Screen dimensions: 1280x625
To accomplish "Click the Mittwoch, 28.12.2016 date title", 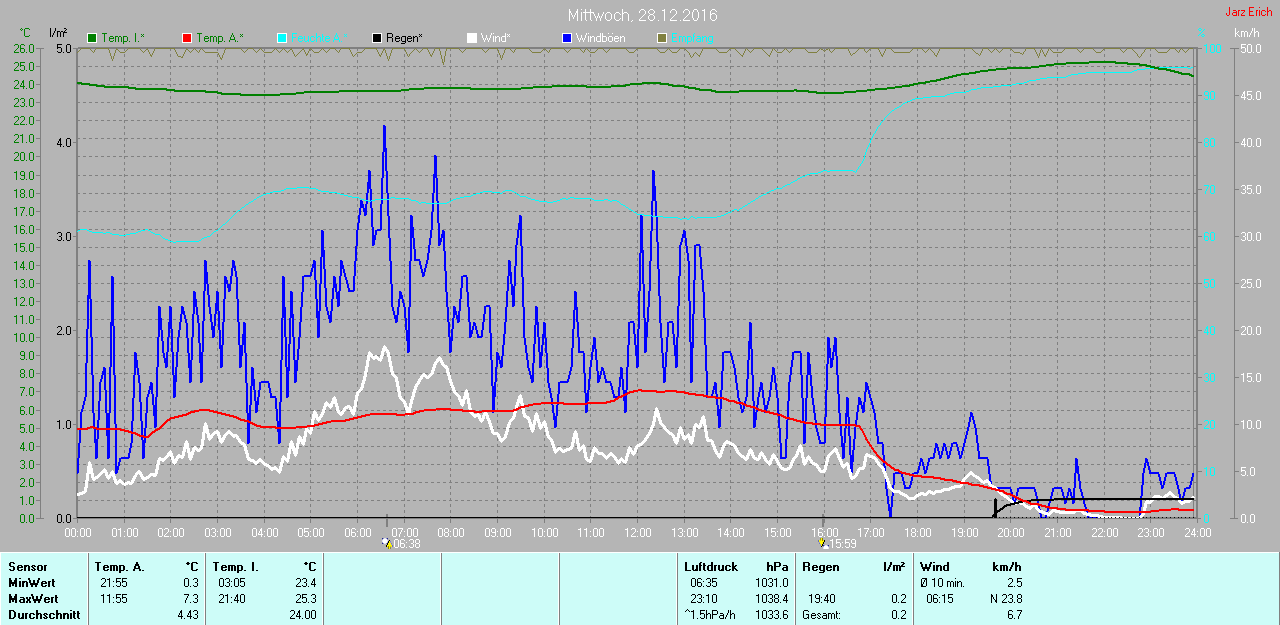I will tap(642, 16).
